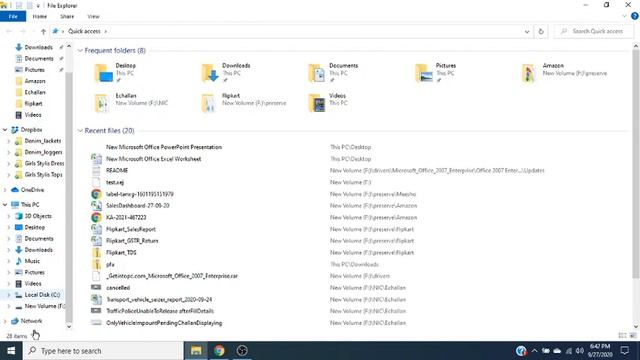Open the Share ribbon tab
640x360 pixels.
click(x=67, y=16)
